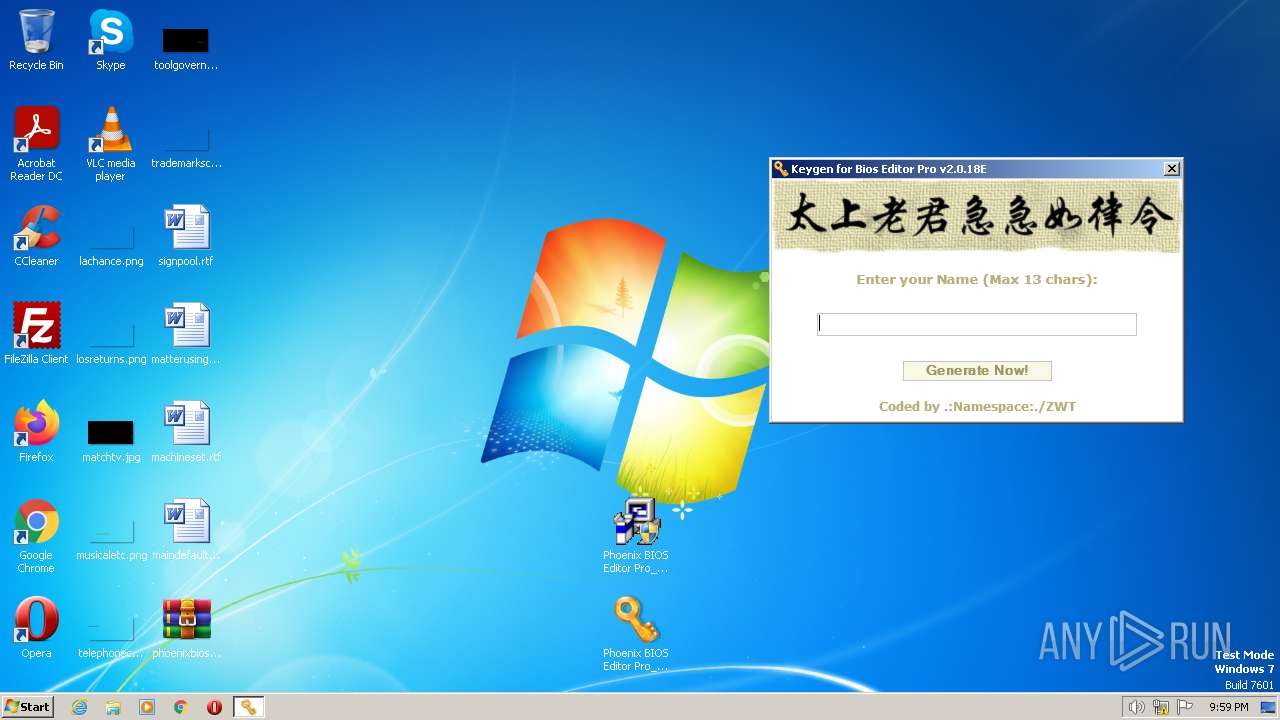The image size is (1280, 720).
Task: Select the Google Chrome desktop shortcut
Action: [x=36, y=536]
